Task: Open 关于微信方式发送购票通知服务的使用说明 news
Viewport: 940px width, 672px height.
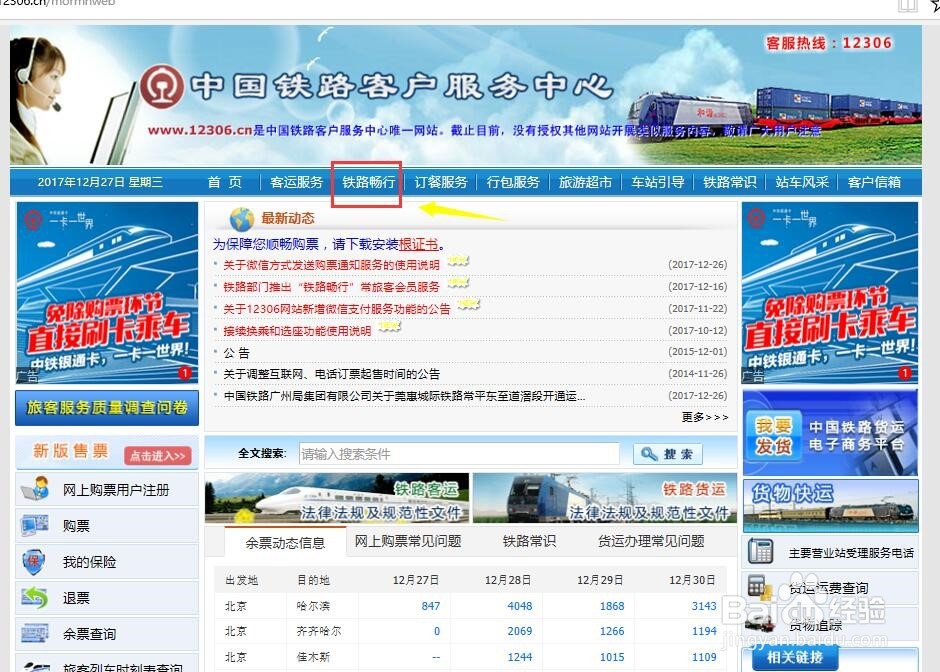Action: pyautogui.click(x=331, y=265)
